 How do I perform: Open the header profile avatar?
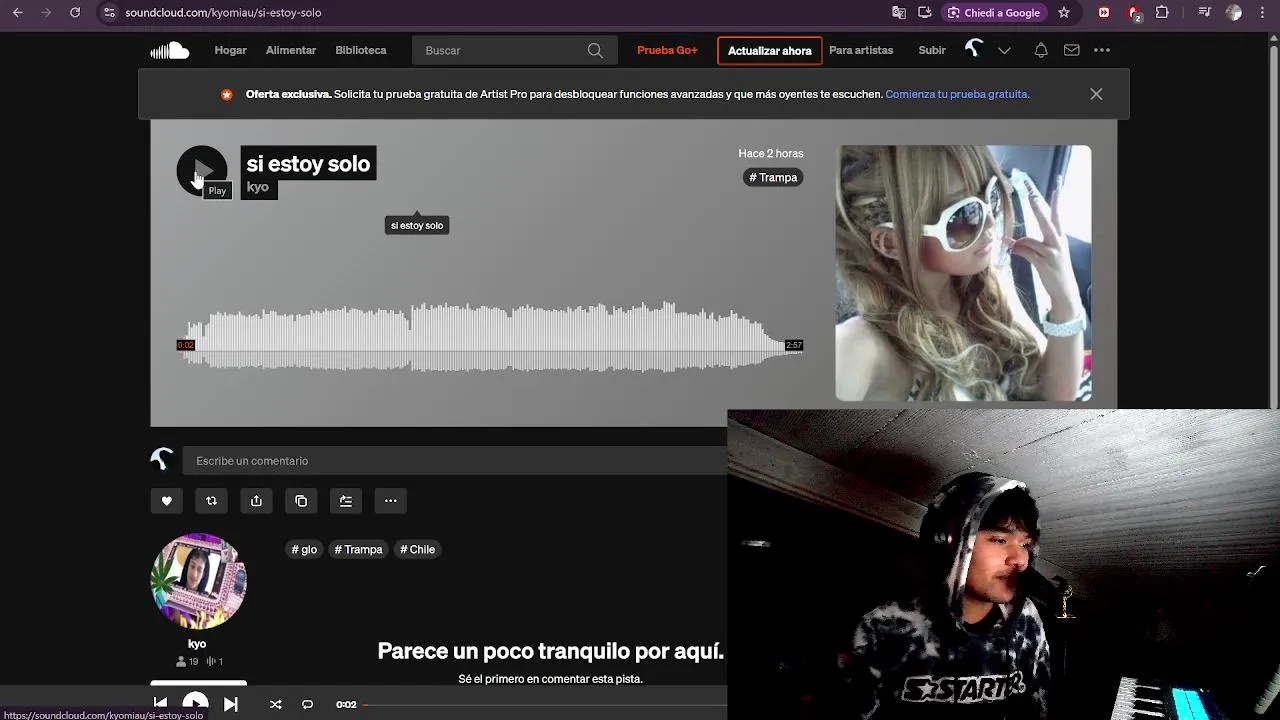pyautogui.click(x=974, y=50)
